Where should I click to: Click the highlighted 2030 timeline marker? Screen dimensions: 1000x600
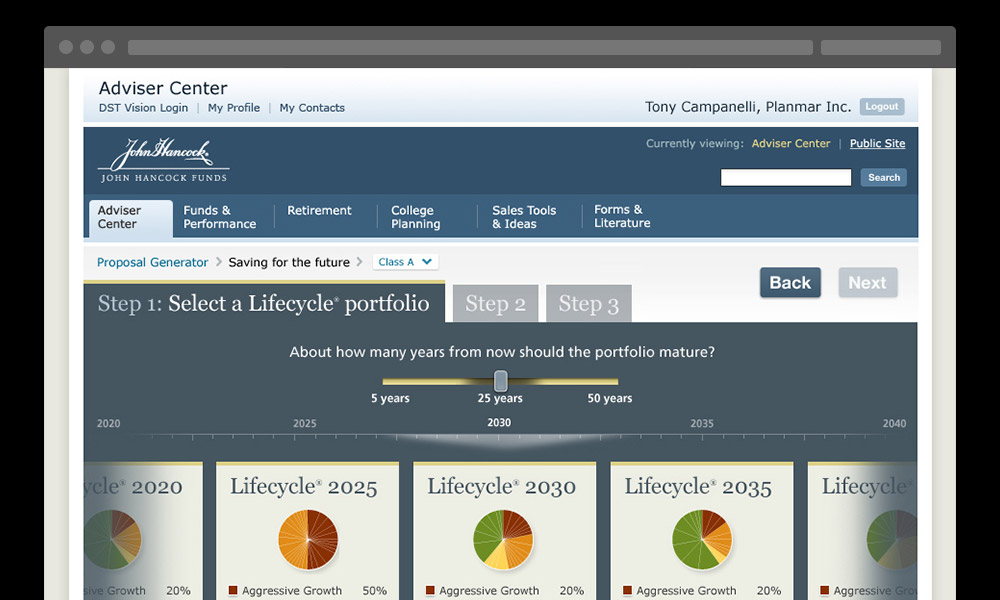tap(499, 423)
